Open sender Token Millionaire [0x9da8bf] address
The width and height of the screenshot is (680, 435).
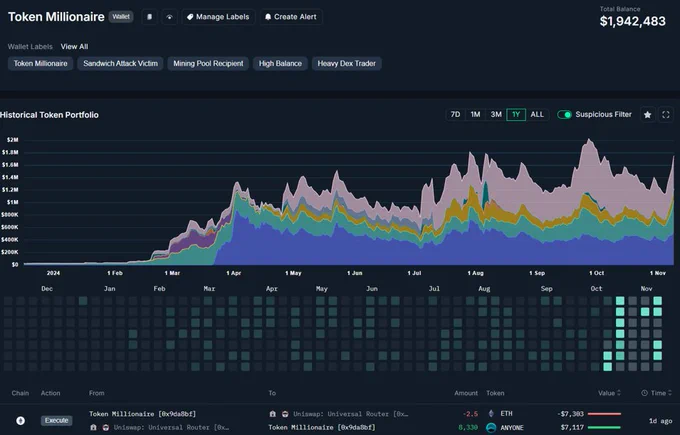point(142,414)
